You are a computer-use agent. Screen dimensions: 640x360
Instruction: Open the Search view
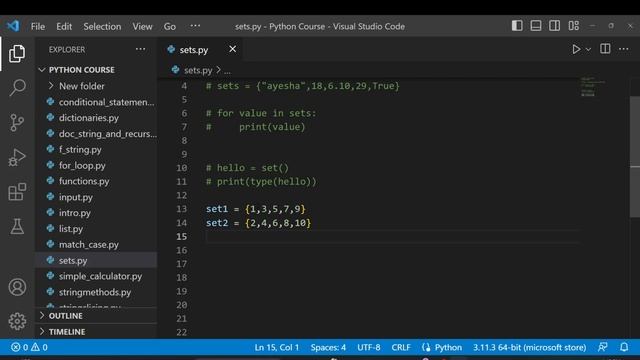coord(17,87)
